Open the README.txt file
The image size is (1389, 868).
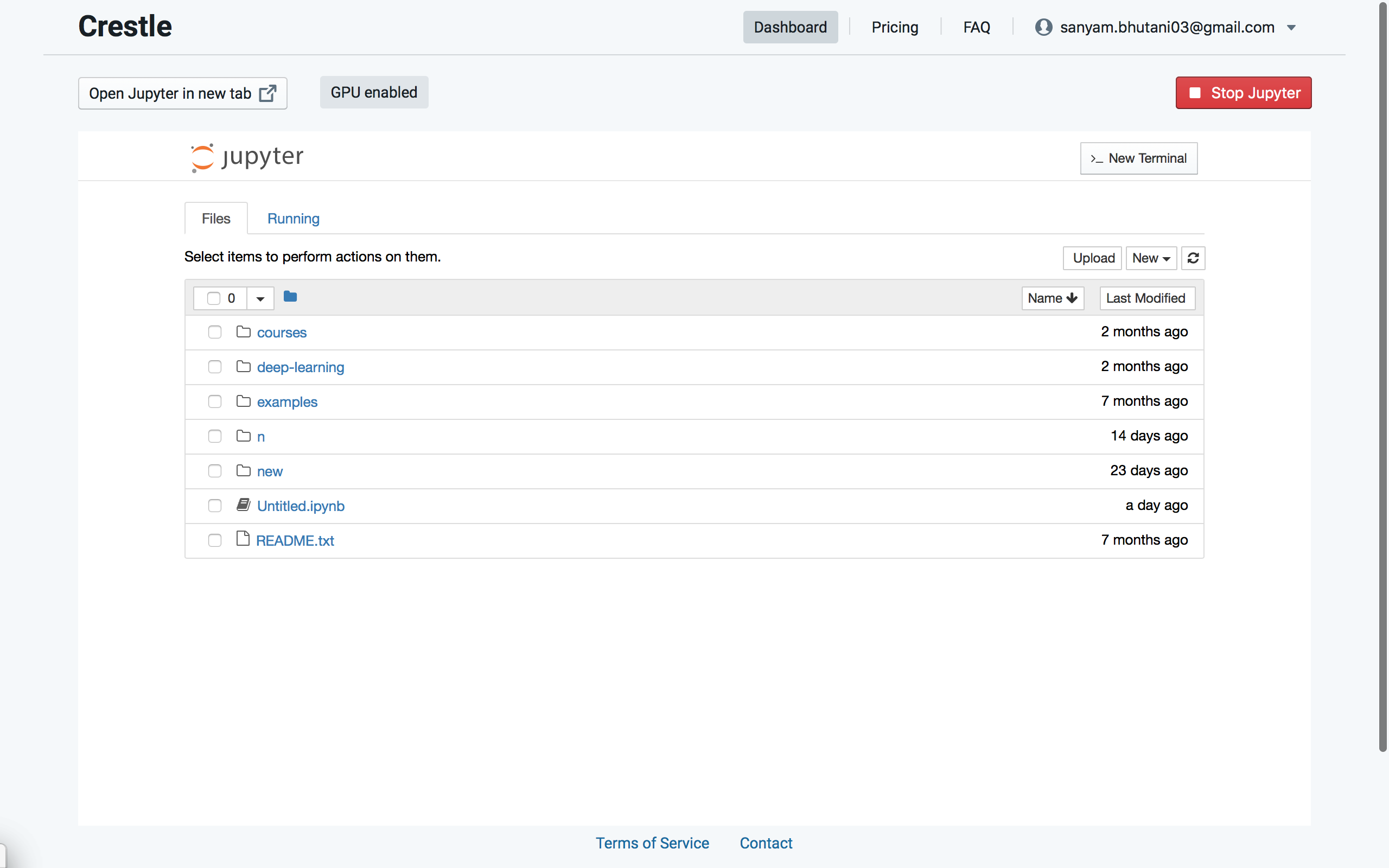point(295,541)
